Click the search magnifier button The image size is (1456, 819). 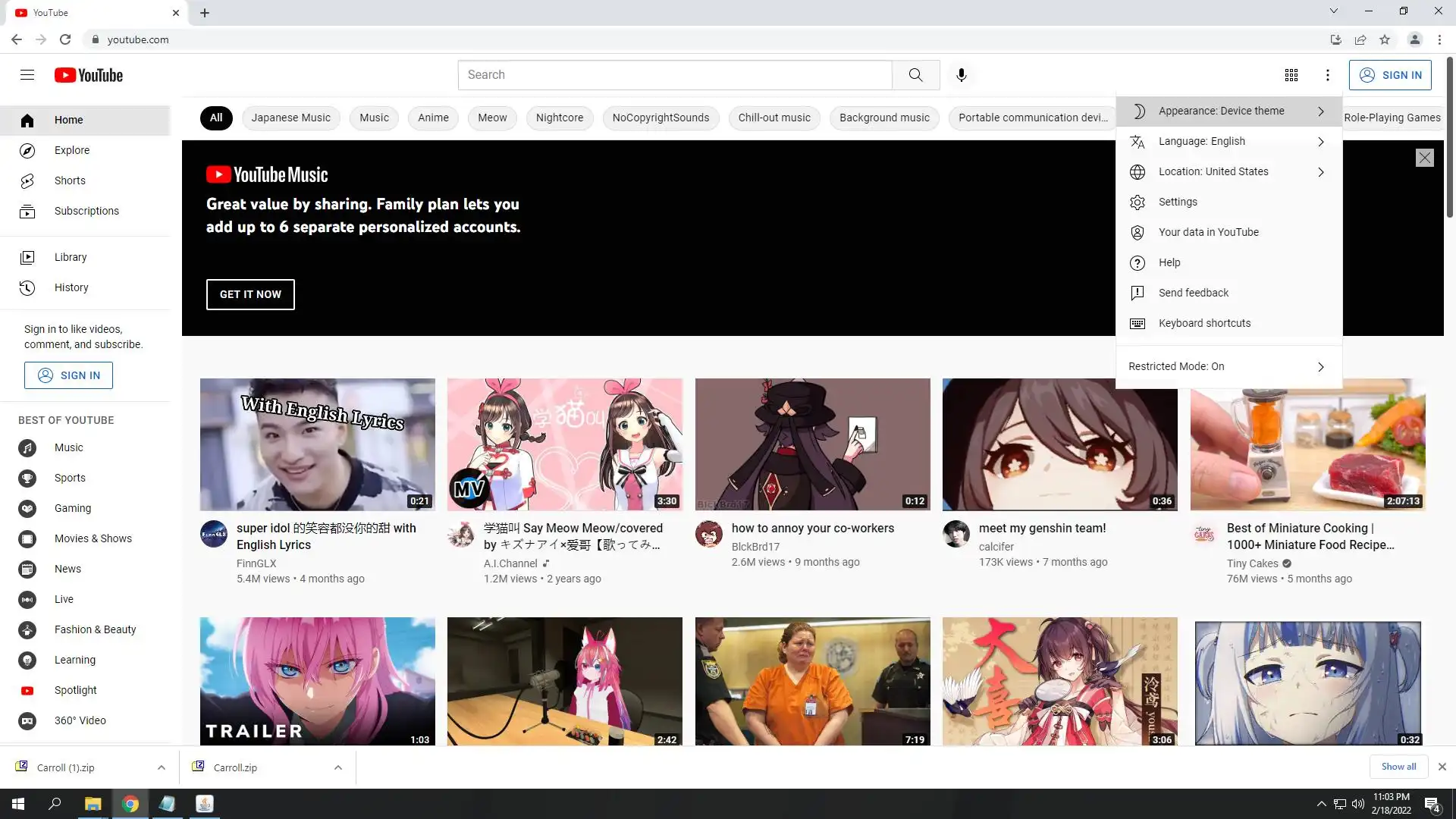click(915, 75)
